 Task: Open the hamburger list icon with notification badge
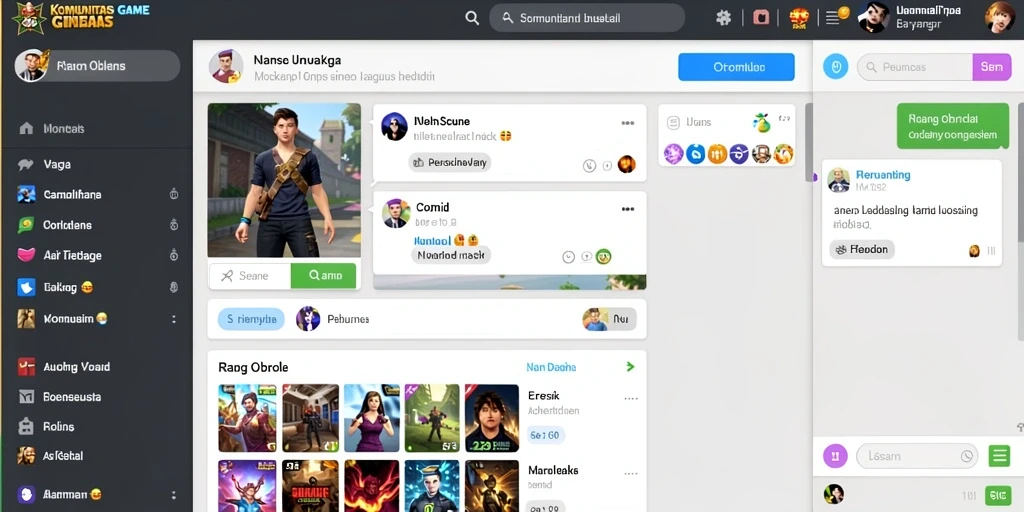832,18
